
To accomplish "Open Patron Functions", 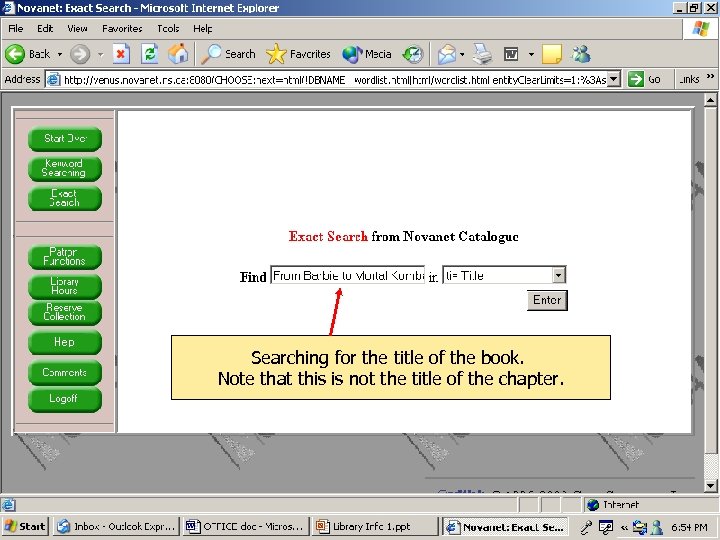I will coord(65,257).
